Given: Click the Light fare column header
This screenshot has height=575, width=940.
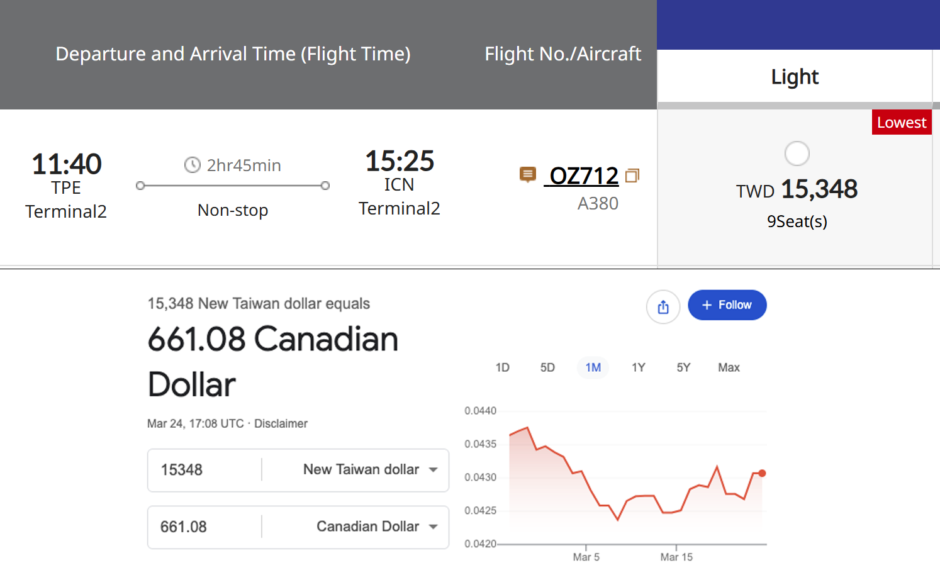Looking at the screenshot, I should click(795, 77).
